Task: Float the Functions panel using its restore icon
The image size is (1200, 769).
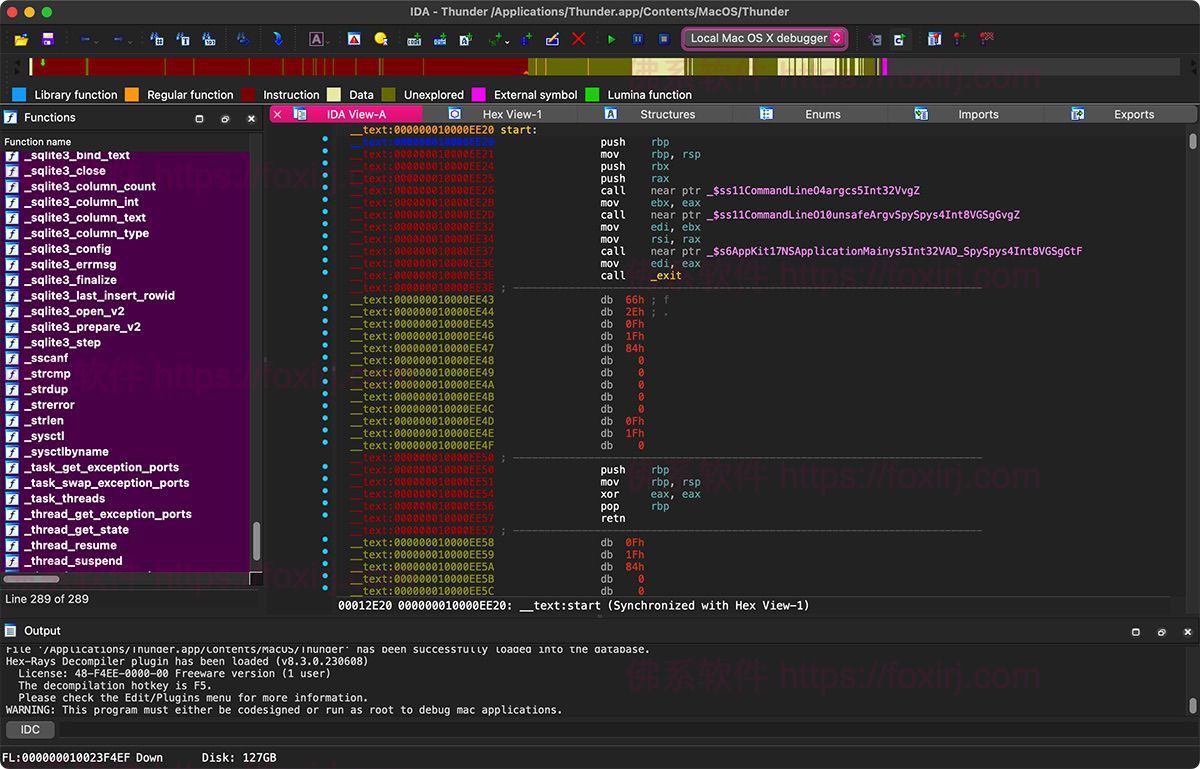Action: click(x=225, y=118)
